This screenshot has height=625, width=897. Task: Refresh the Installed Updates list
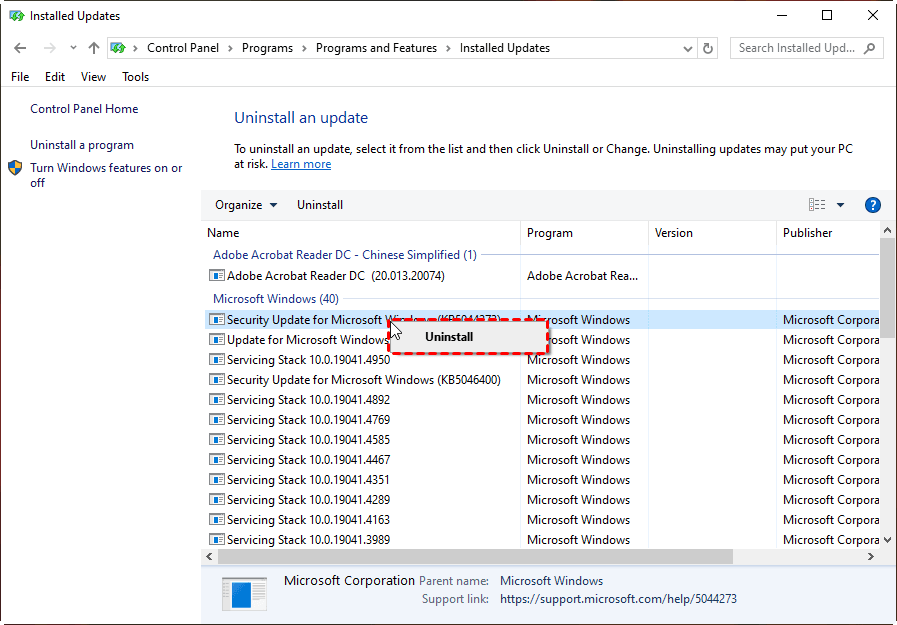pyautogui.click(x=708, y=49)
